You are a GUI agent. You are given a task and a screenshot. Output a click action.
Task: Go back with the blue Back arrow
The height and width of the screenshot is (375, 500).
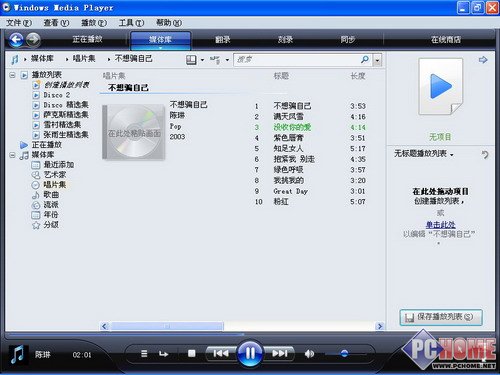coord(16,40)
